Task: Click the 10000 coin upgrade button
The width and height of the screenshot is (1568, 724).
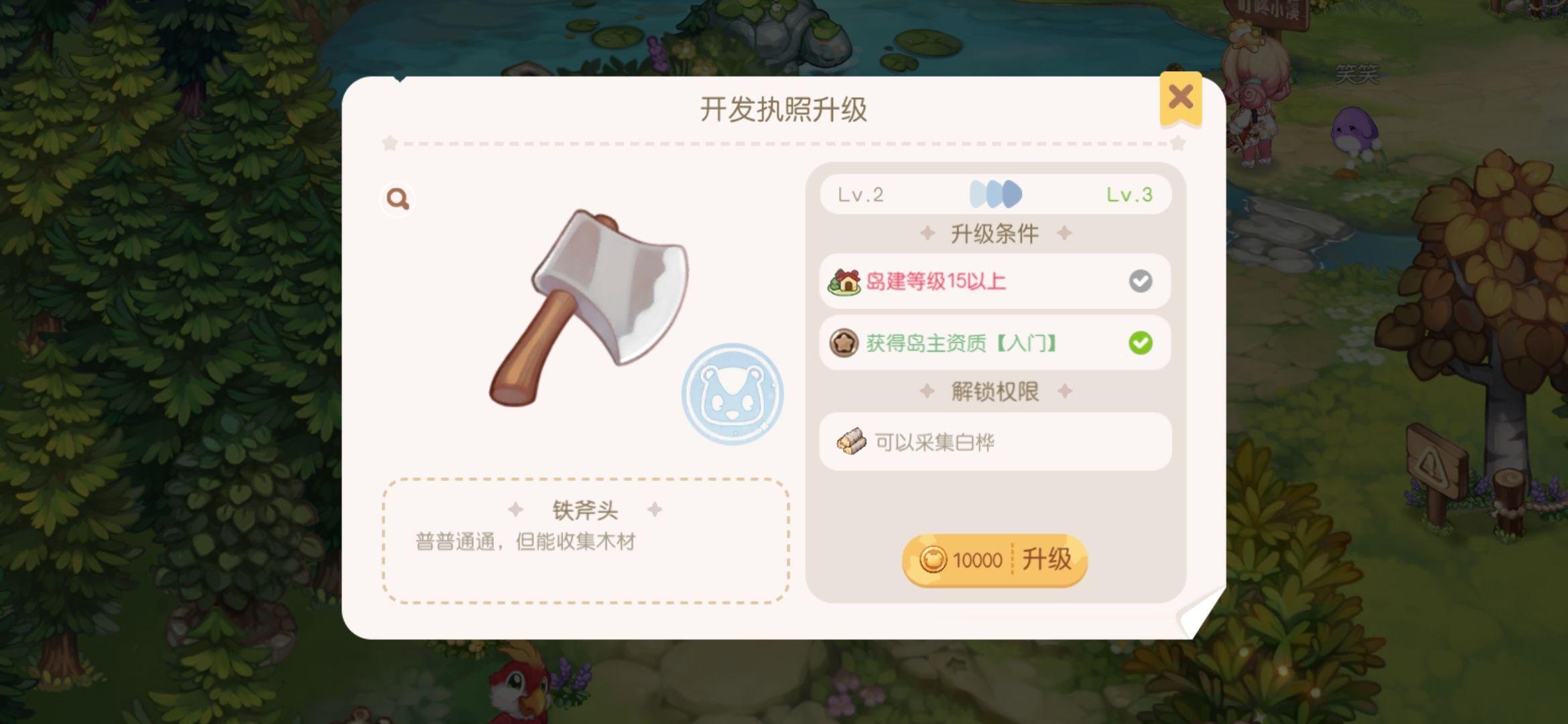Action: [x=994, y=560]
